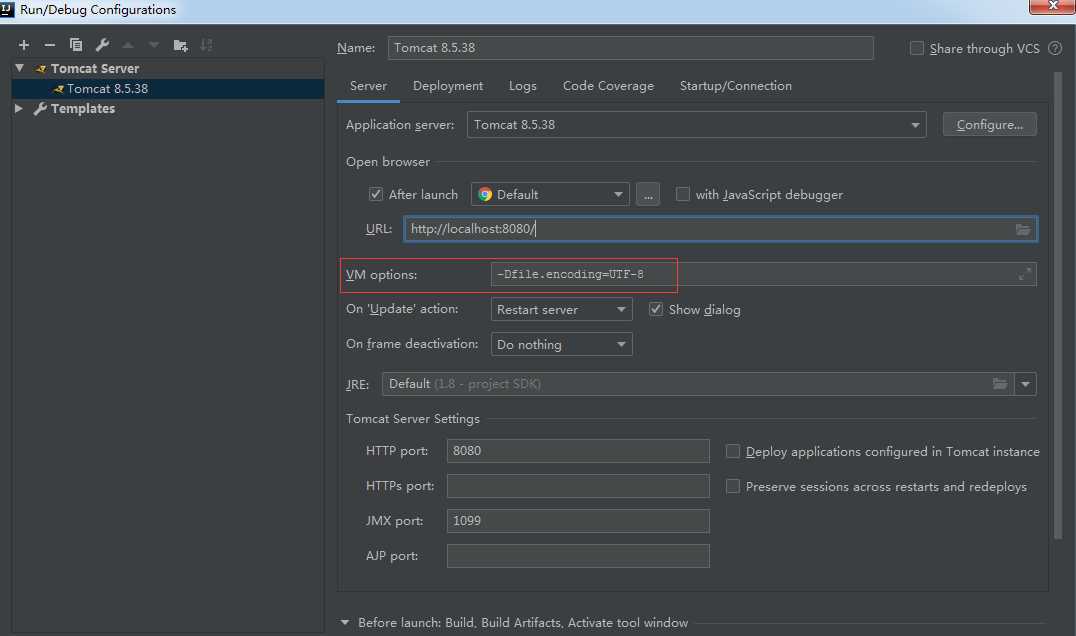This screenshot has height=636, width=1076.
Task: Click the Name input field
Action: coord(631,48)
